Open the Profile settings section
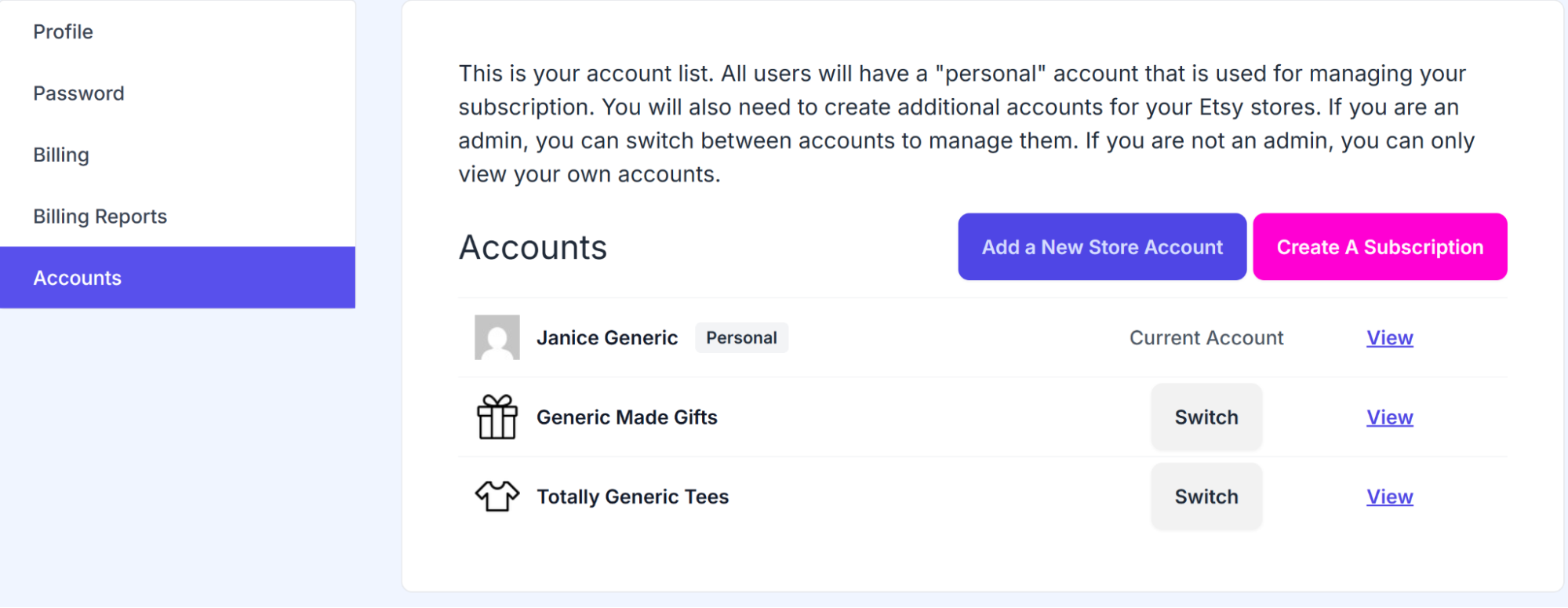This screenshot has width=1568, height=608. coord(63,31)
